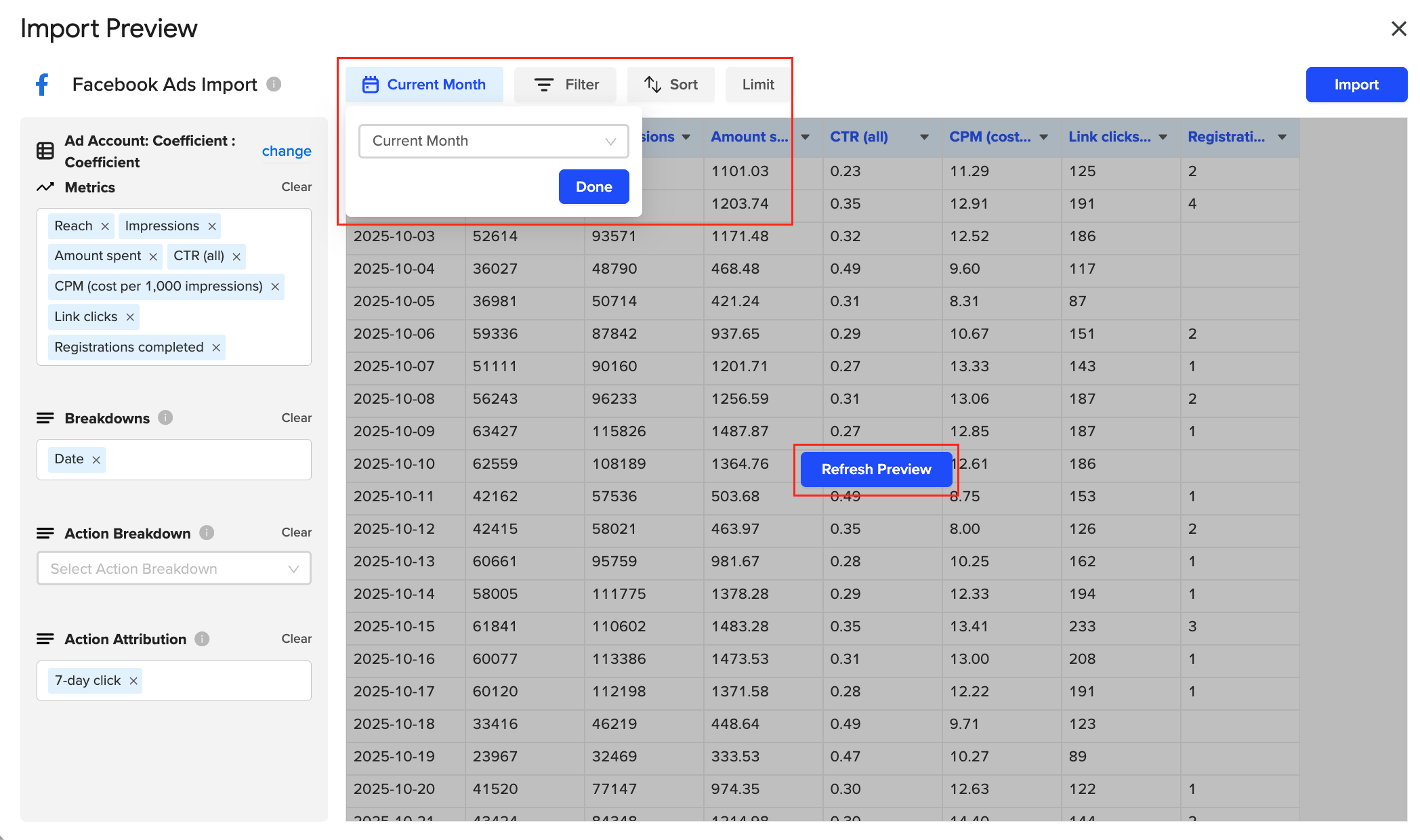This screenshot has width=1420, height=840.
Task: Click the Facebook logo icon
Action: tap(42, 84)
